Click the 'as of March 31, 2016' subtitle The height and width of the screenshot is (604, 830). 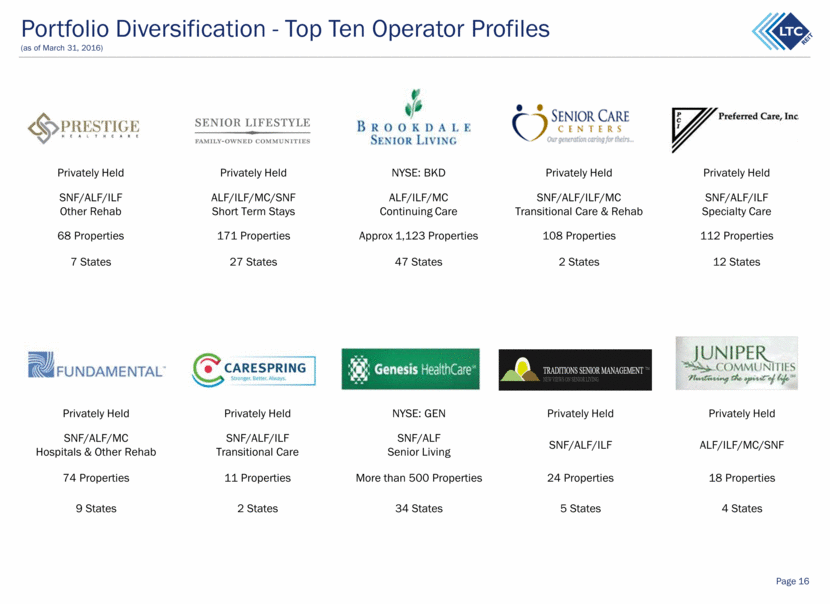coord(62,48)
